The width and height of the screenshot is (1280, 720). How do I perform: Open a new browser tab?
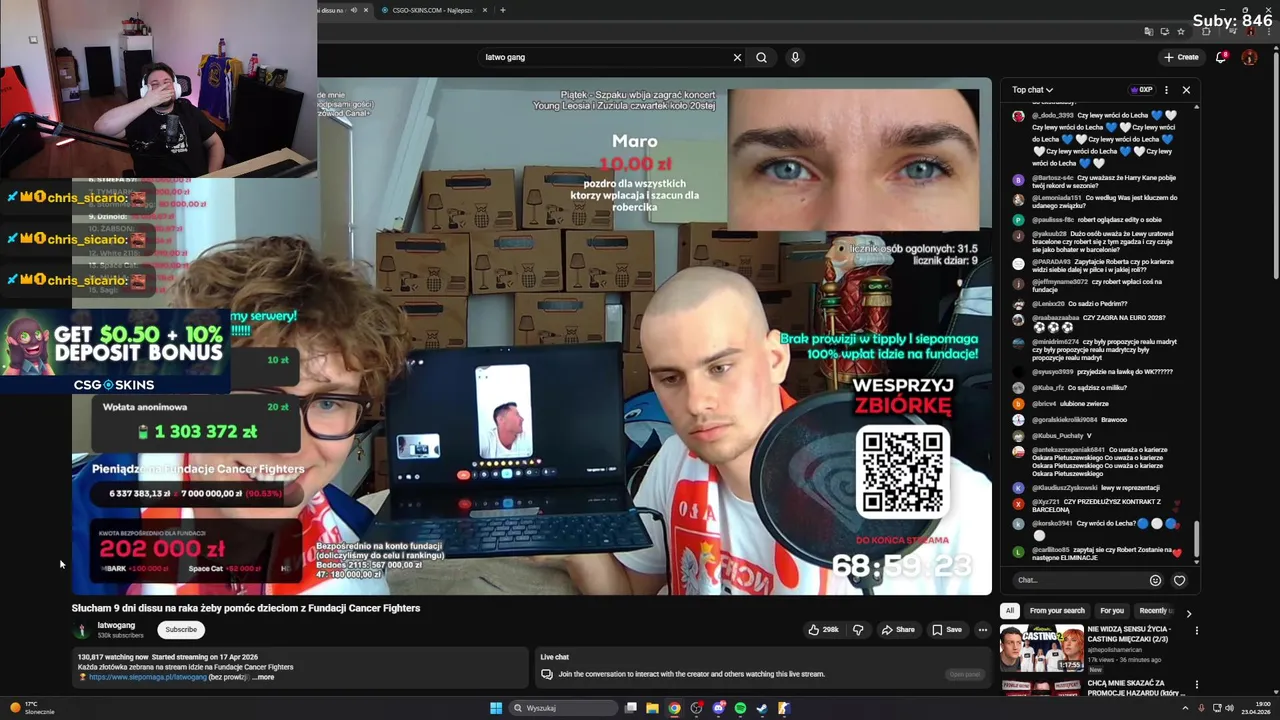pyautogui.click(x=502, y=10)
